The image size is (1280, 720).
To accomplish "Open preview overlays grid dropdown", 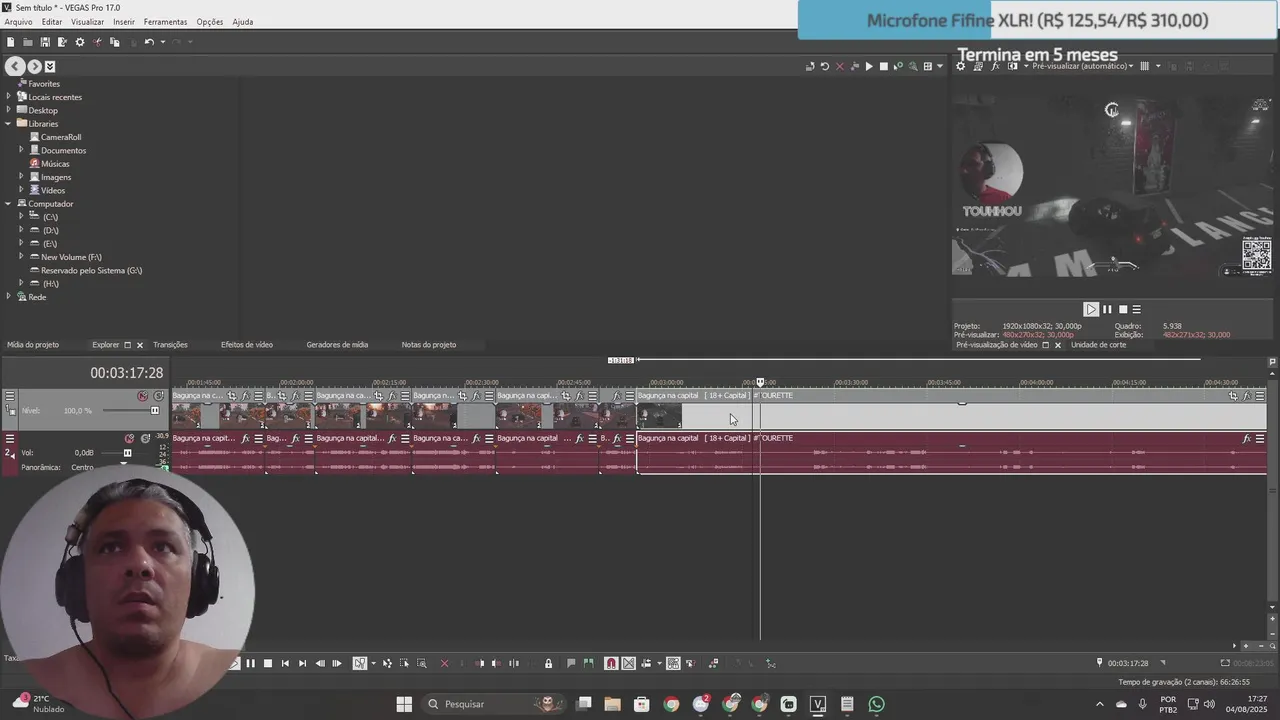I will tap(1157, 66).
